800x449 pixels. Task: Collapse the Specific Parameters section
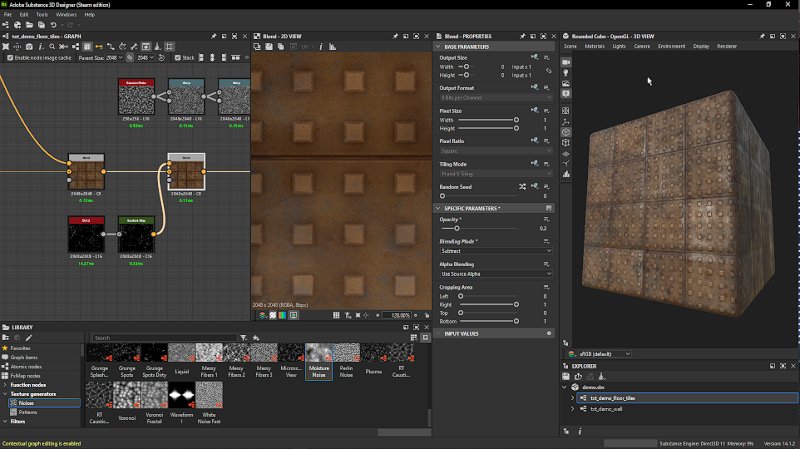(437, 208)
